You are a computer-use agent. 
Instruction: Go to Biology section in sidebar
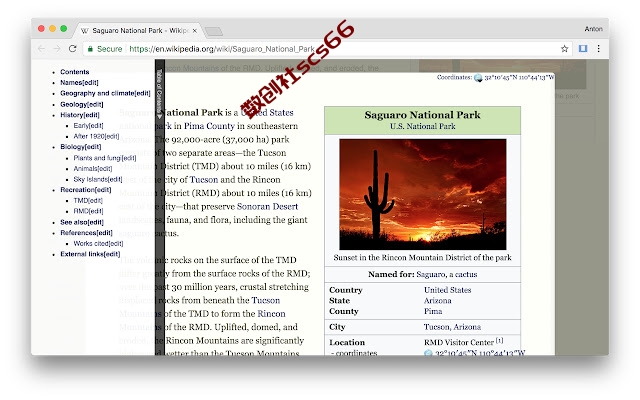point(80,147)
